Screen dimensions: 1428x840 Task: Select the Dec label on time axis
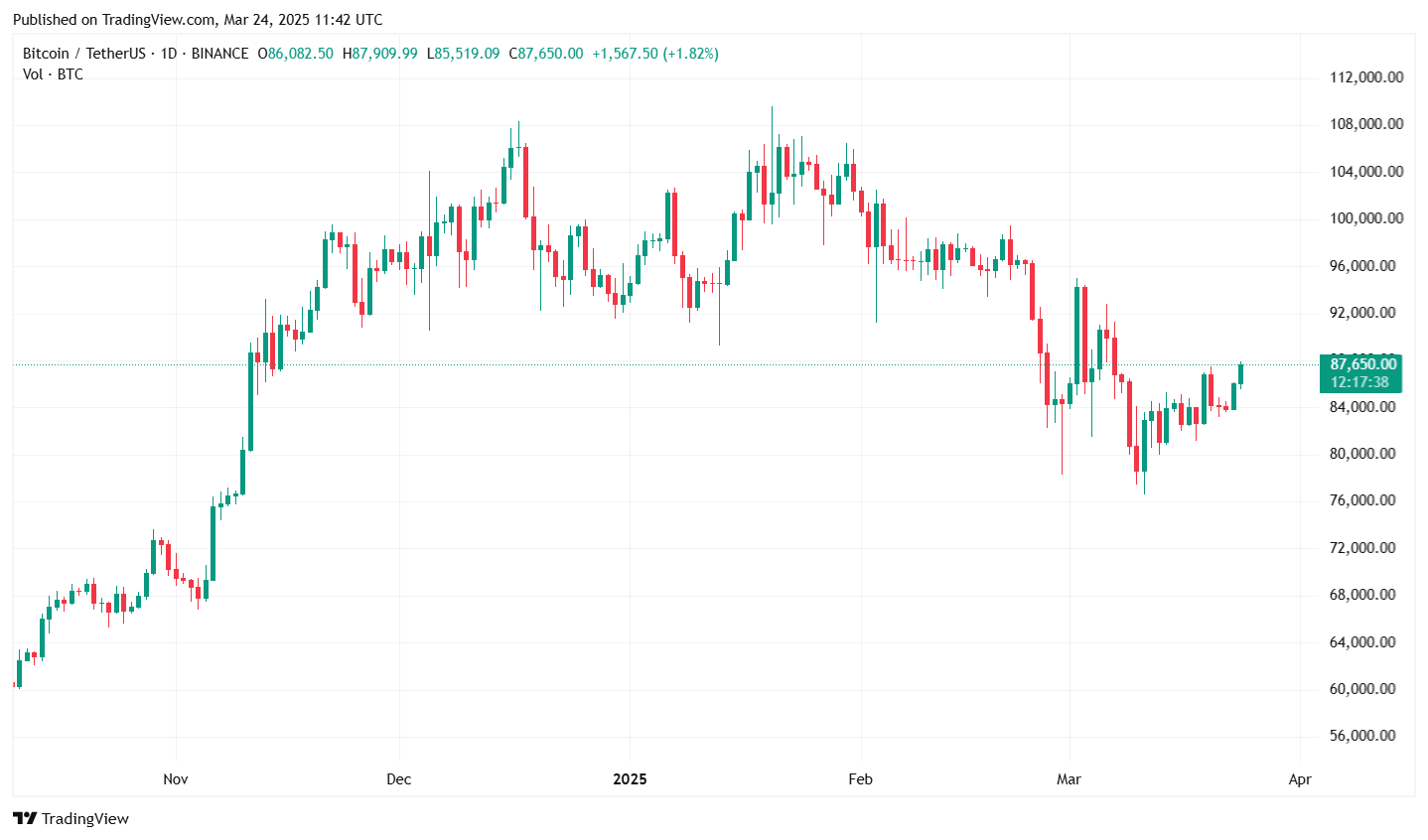click(399, 779)
